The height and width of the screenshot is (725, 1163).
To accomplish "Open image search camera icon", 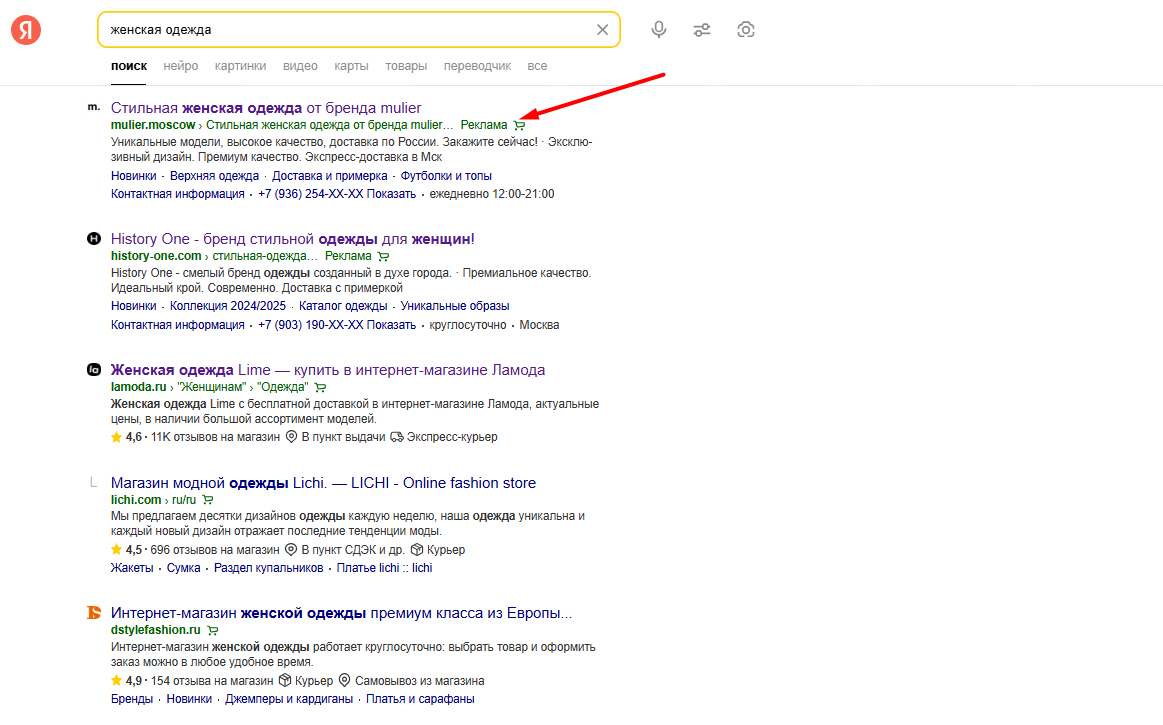I will pyautogui.click(x=745, y=30).
